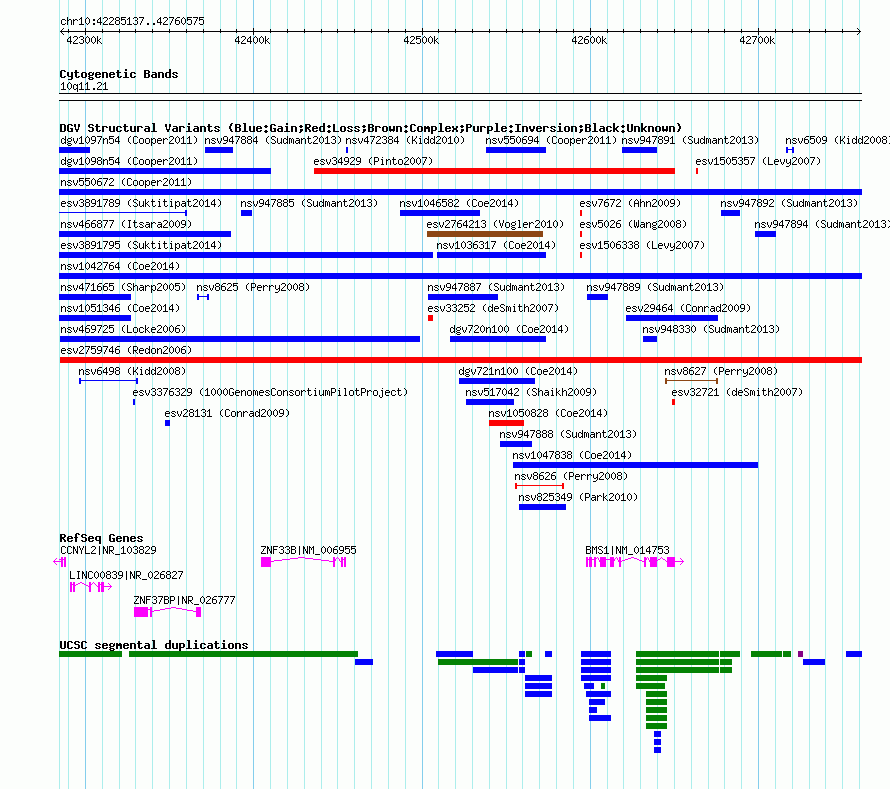Click nsv8626 (Perry2008) label
The width and height of the screenshot is (890, 789).
[571, 476]
